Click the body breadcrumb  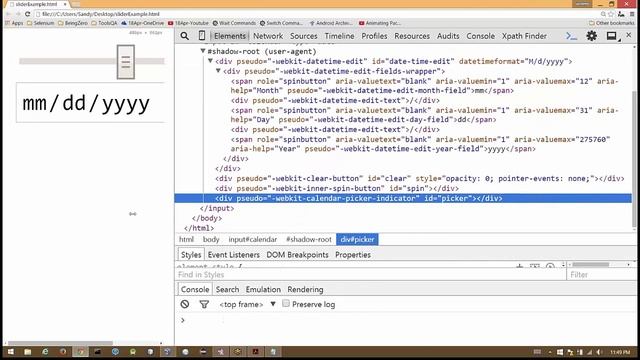pos(211,239)
